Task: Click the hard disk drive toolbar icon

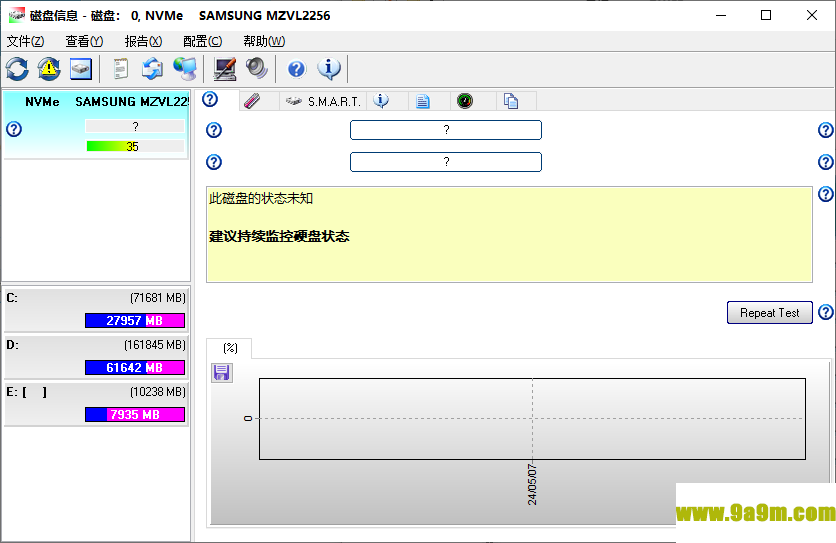Action: (x=81, y=69)
